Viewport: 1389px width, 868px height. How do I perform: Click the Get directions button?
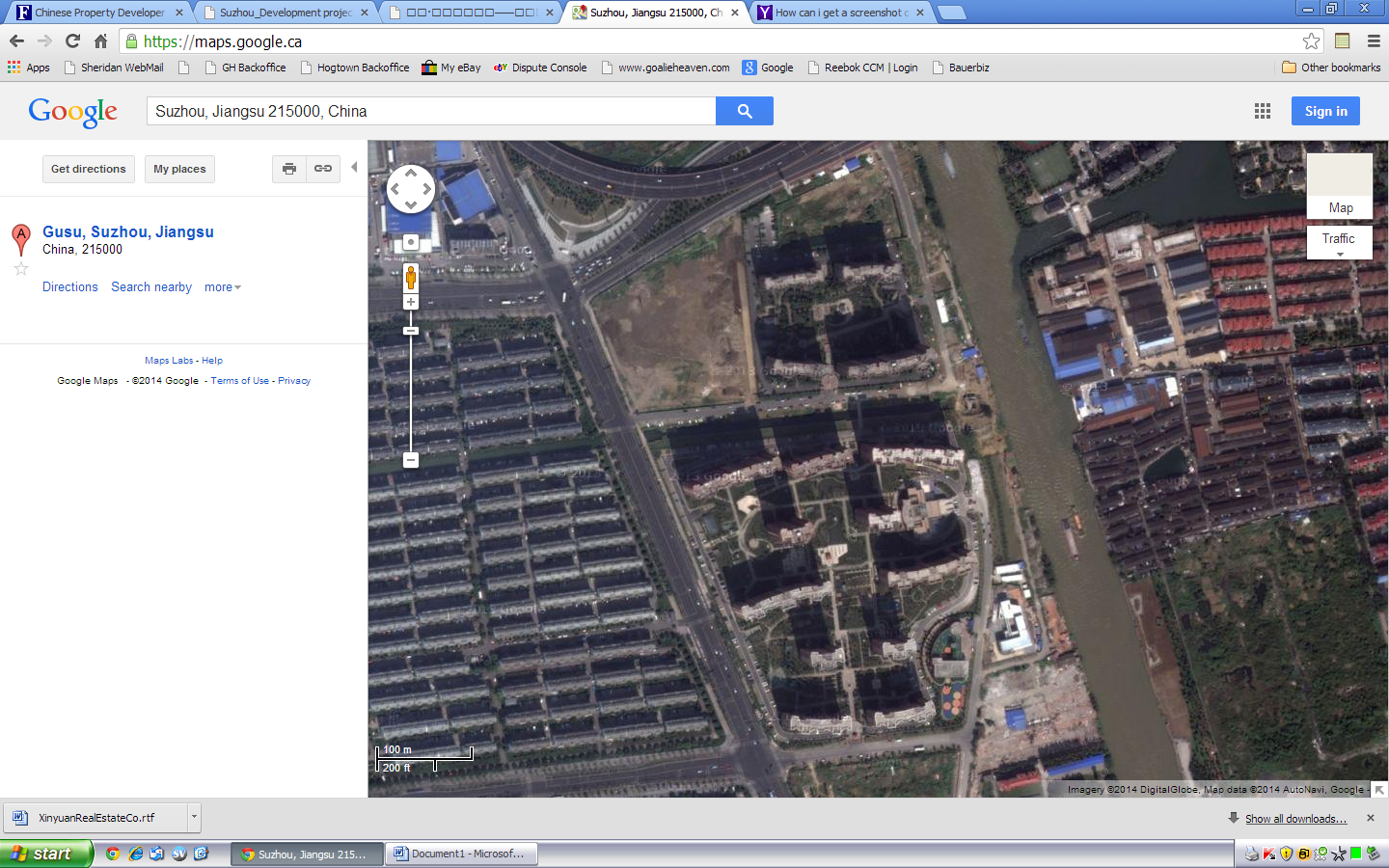click(x=88, y=168)
